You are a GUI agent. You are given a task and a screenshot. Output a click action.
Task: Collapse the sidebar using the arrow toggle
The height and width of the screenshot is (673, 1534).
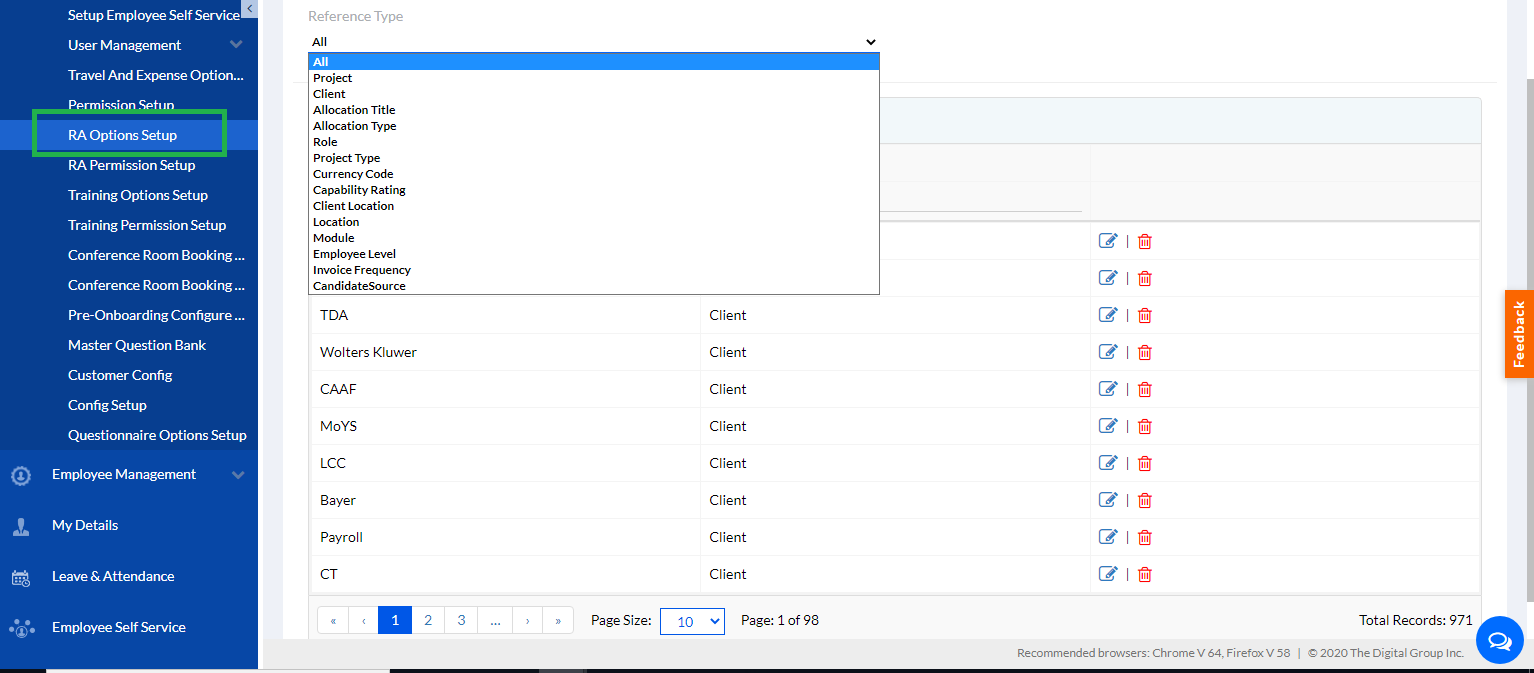click(x=249, y=9)
